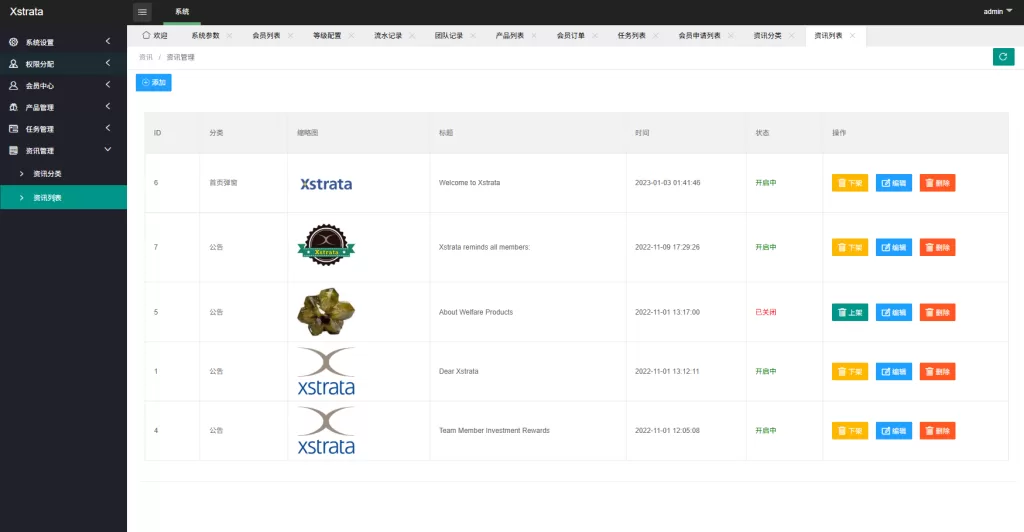Click the 会员中心 user icon in the sidebar

(x=14, y=85)
